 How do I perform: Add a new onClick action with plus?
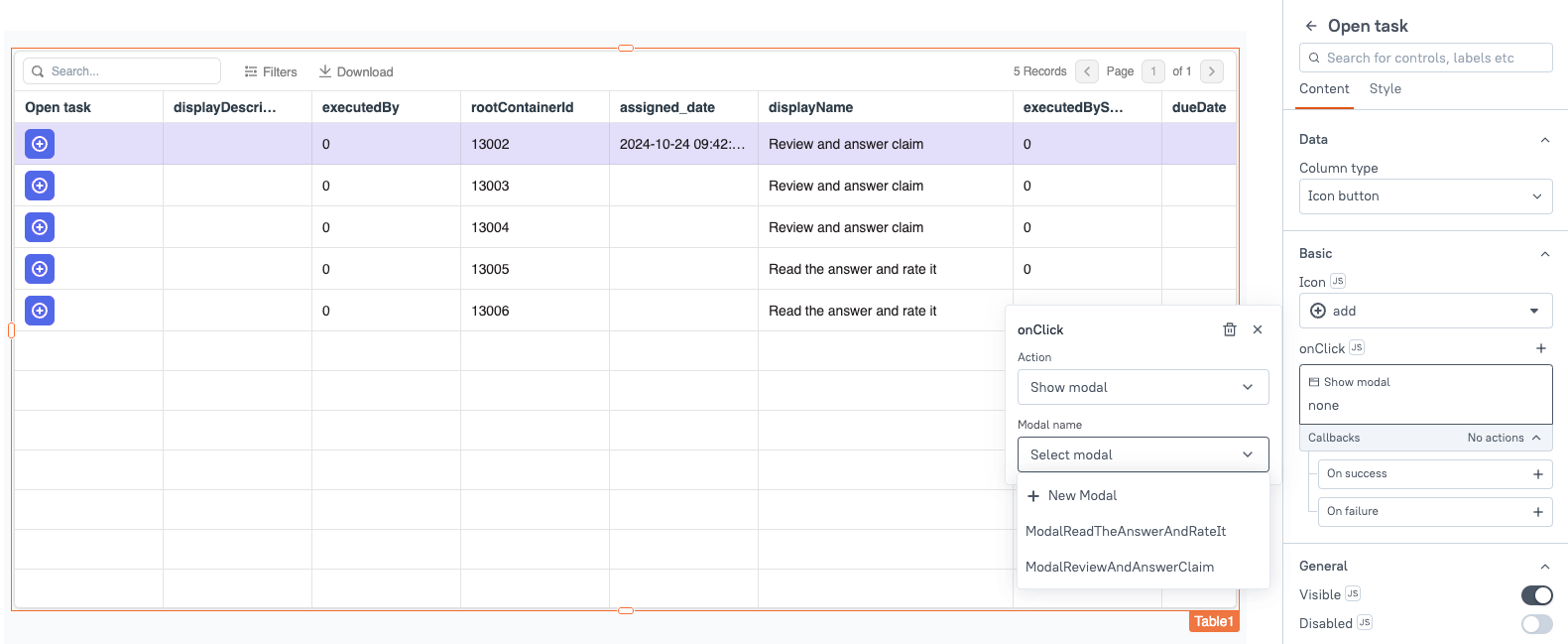click(1540, 348)
